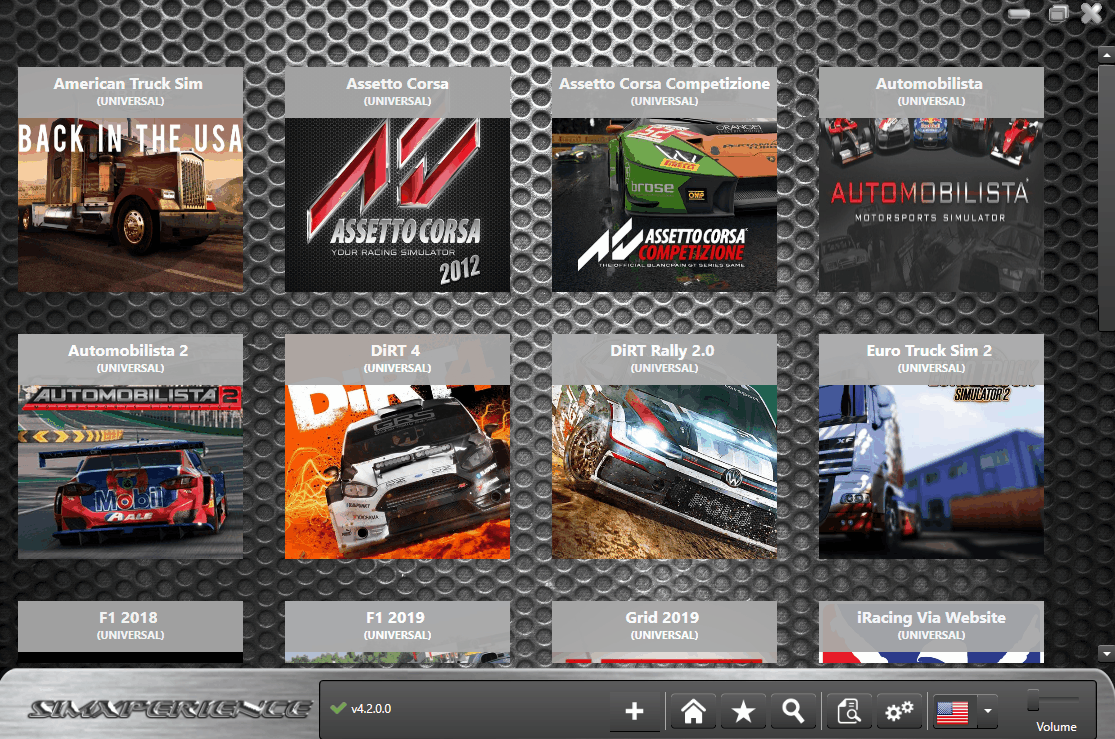Select the home icon in the toolbar
The height and width of the screenshot is (739, 1115).
pos(692,711)
